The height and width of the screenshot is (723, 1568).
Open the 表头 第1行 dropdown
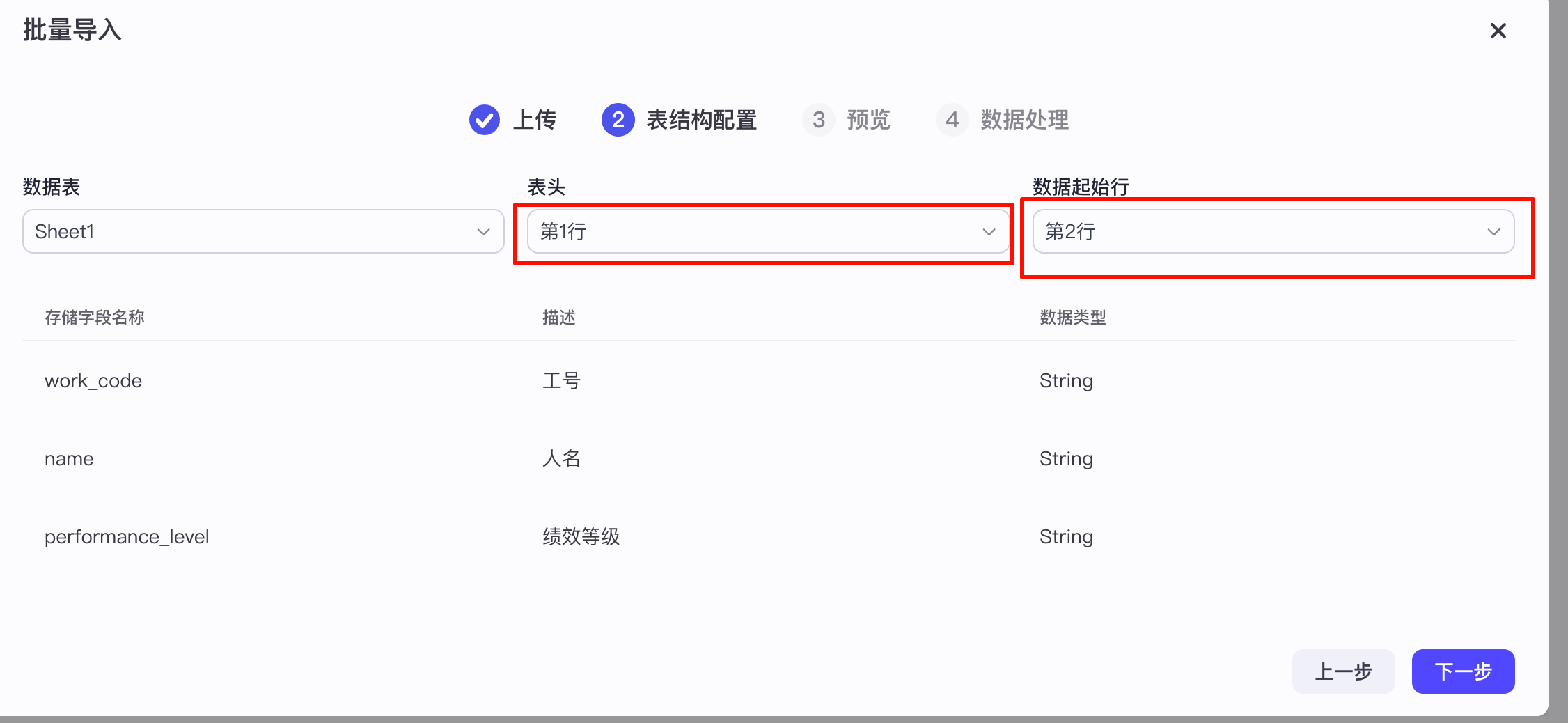coord(767,231)
